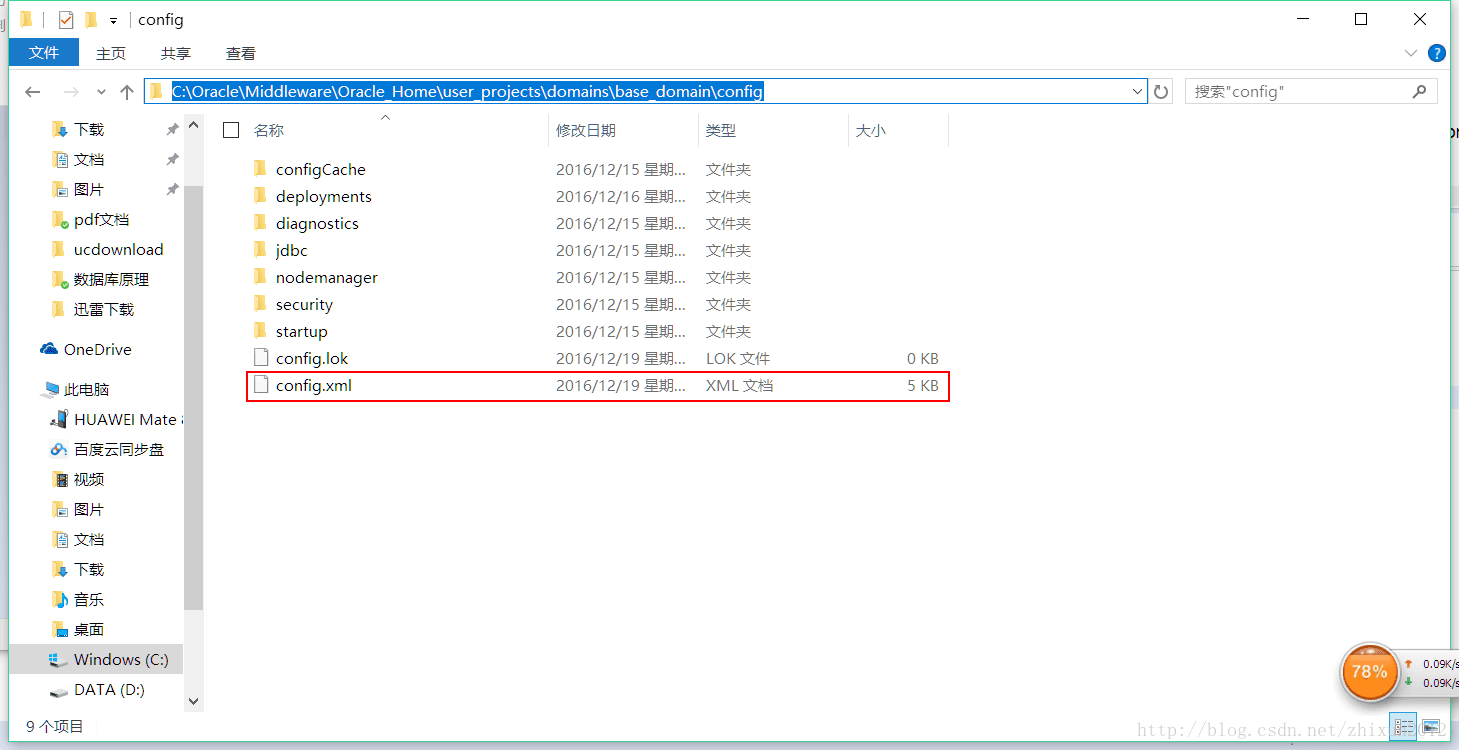
Task: Click the 5 KB size cell
Action: (x=923, y=386)
